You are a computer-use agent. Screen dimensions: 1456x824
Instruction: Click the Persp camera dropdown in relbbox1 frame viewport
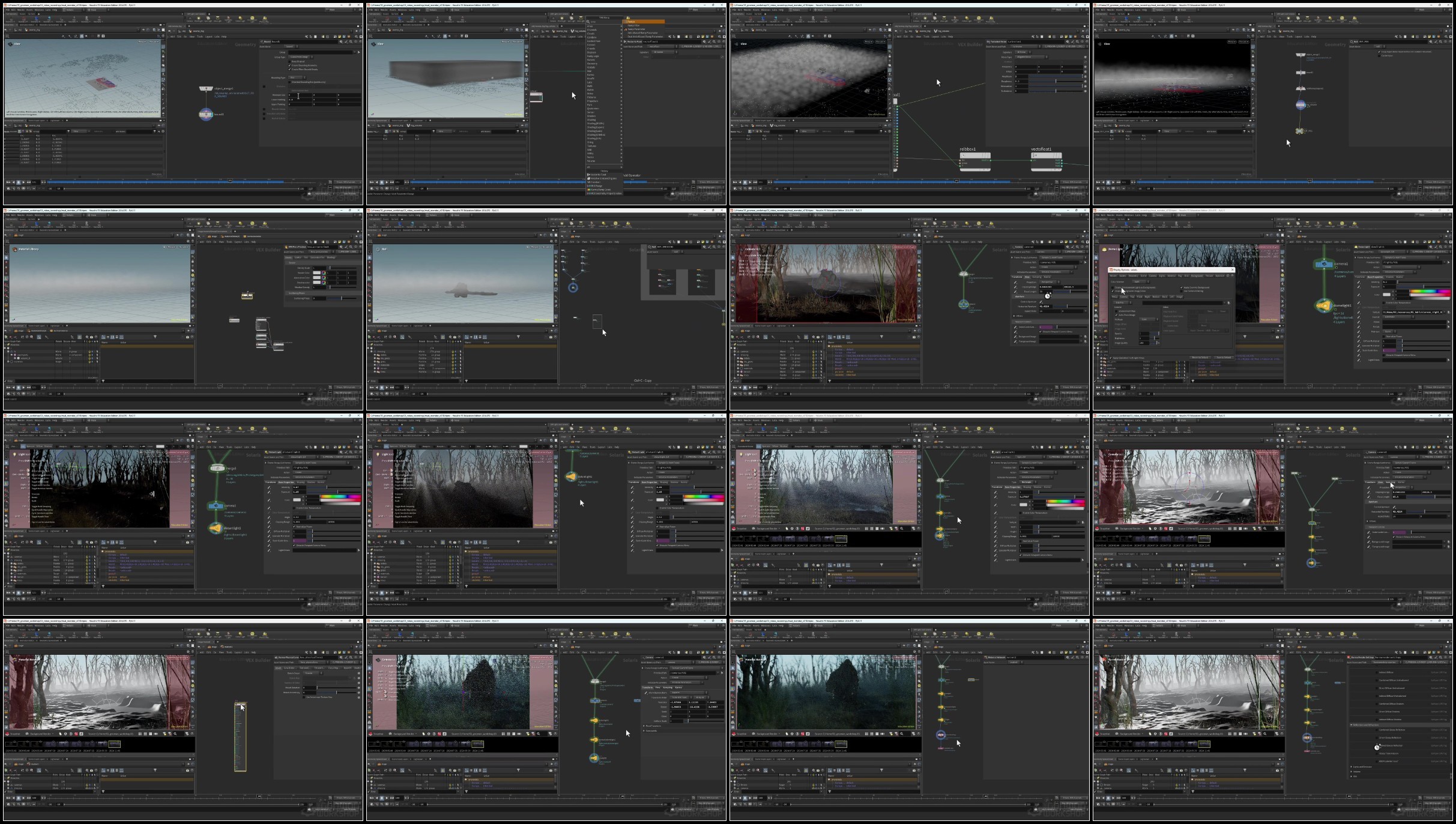pyautogui.click(x=869, y=42)
